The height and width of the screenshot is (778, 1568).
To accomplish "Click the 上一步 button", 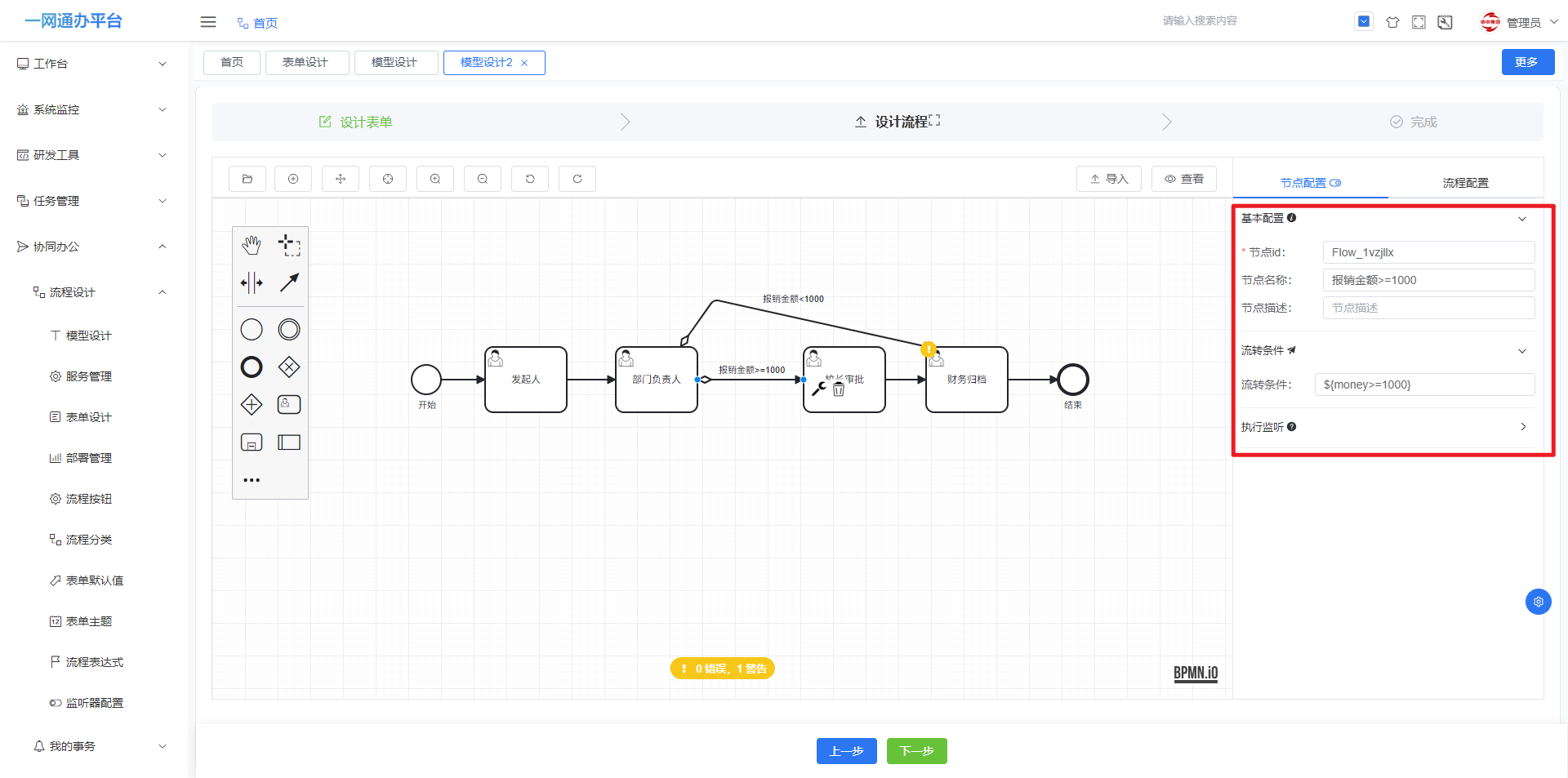I will [847, 751].
